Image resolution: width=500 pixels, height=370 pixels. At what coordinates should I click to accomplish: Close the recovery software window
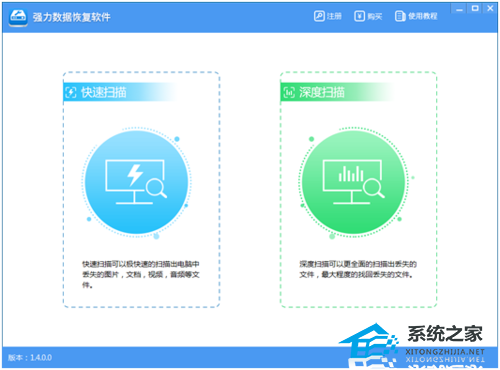490,9
